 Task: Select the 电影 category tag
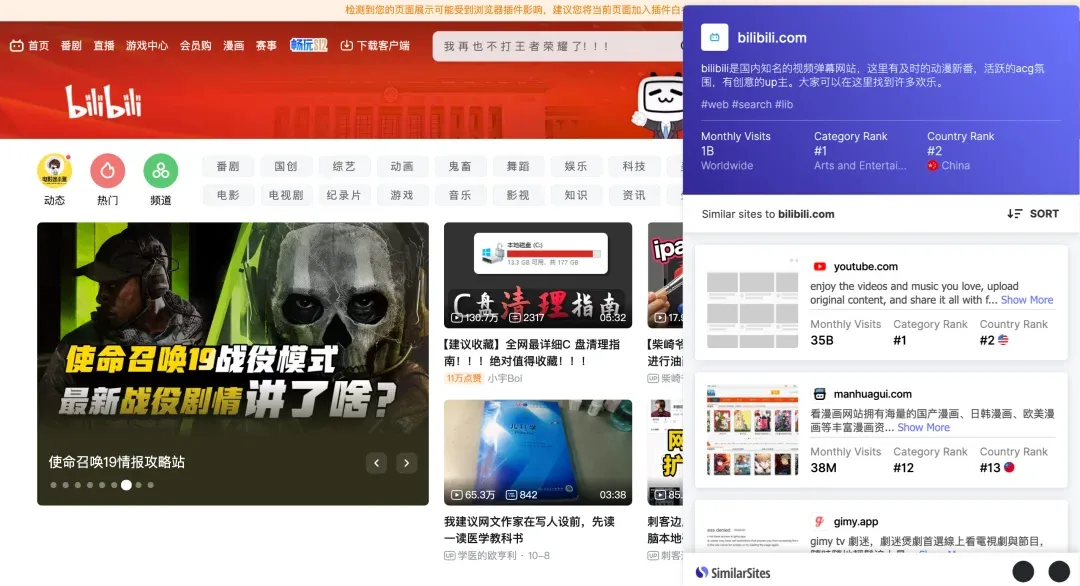coord(228,196)
